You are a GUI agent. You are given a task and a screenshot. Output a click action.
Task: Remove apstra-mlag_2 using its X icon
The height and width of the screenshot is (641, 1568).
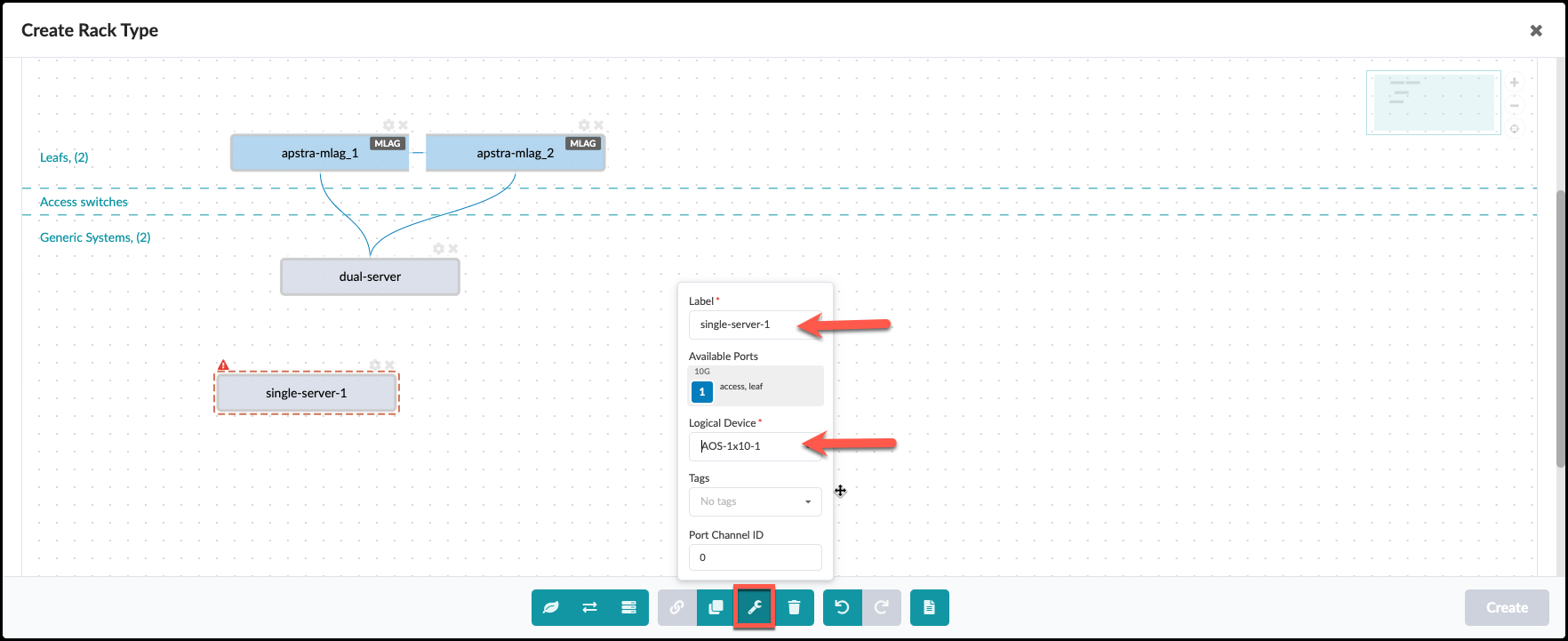598,125
